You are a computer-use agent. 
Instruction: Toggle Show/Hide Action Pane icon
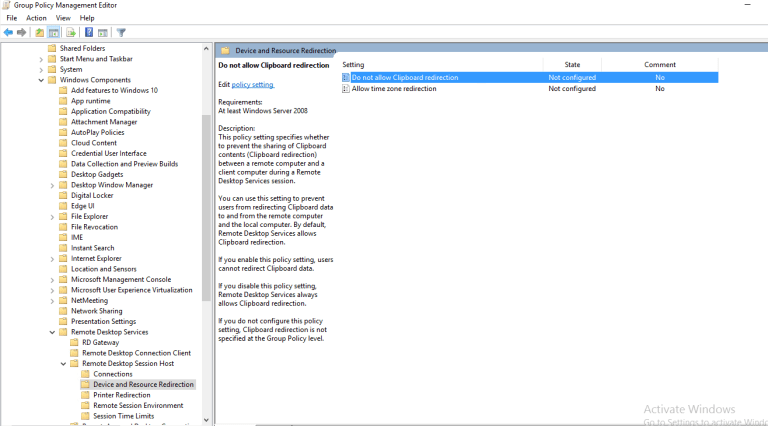pyautogui.click(x=102, y=33)
